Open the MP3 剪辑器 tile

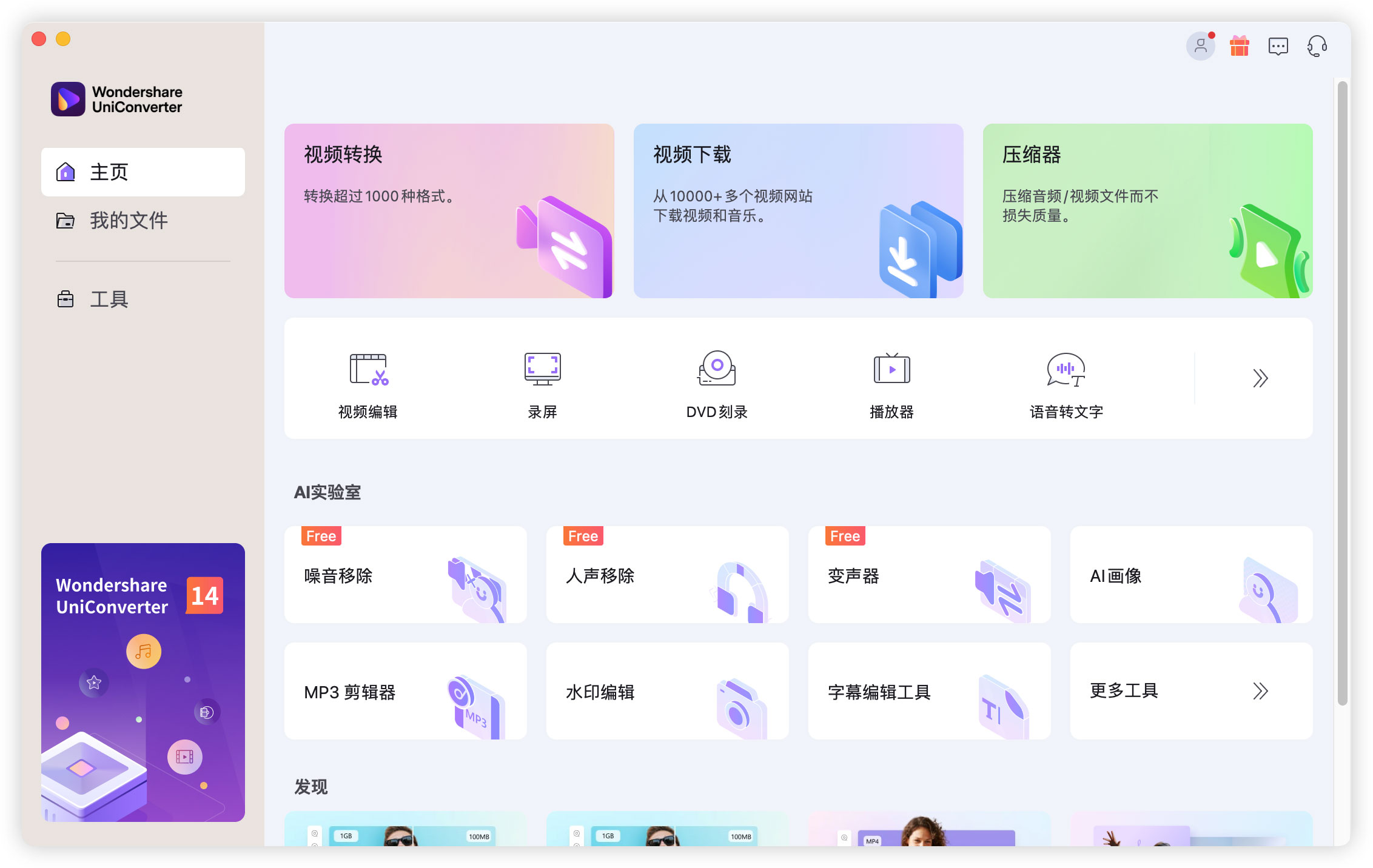pos(406,691)
